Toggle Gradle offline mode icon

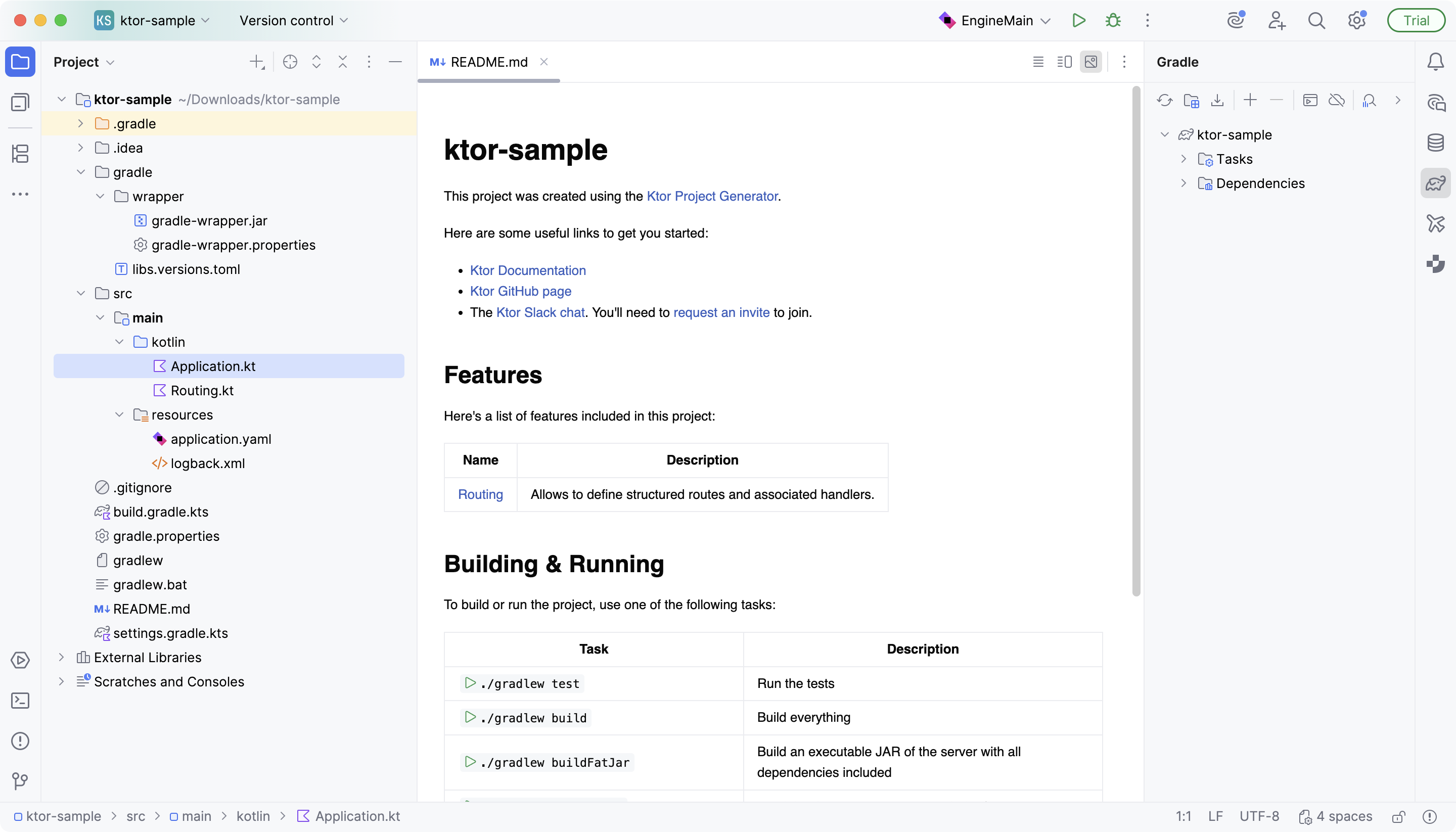(1337, 101)
